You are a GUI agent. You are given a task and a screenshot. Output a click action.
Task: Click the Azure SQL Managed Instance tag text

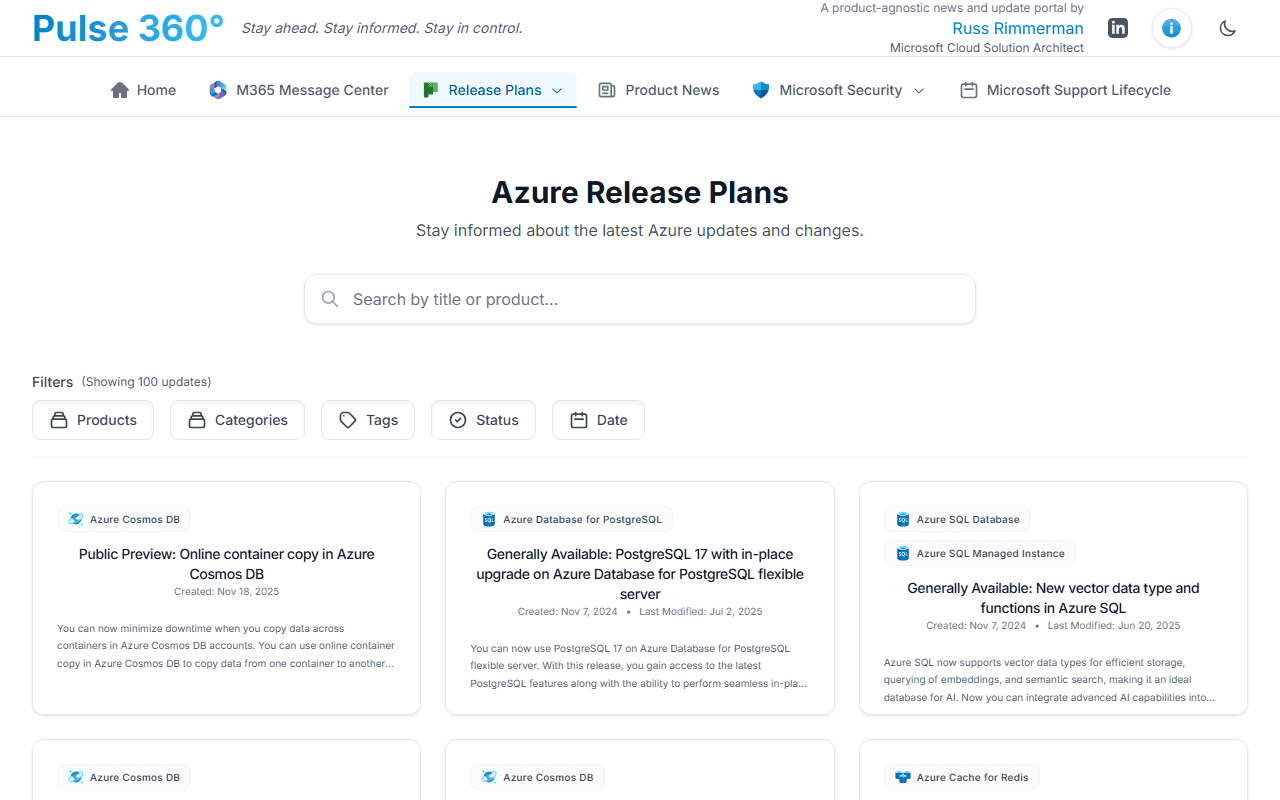992,553
